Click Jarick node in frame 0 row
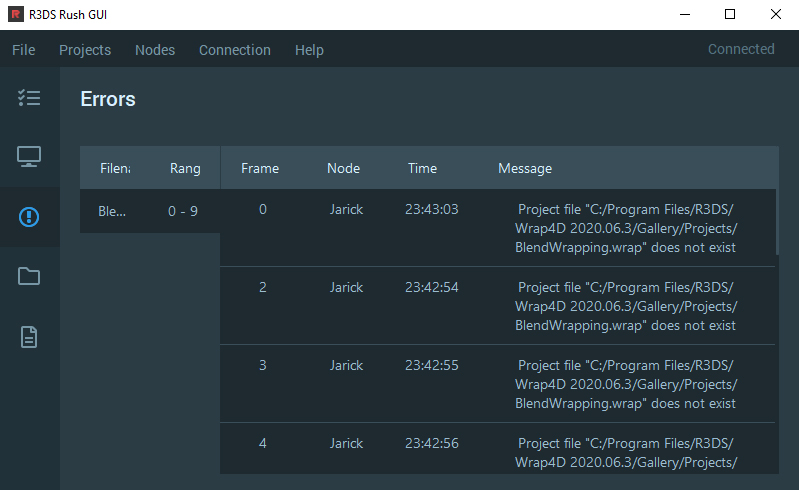This screenshot has height=490, width=799. coord(347,209)
